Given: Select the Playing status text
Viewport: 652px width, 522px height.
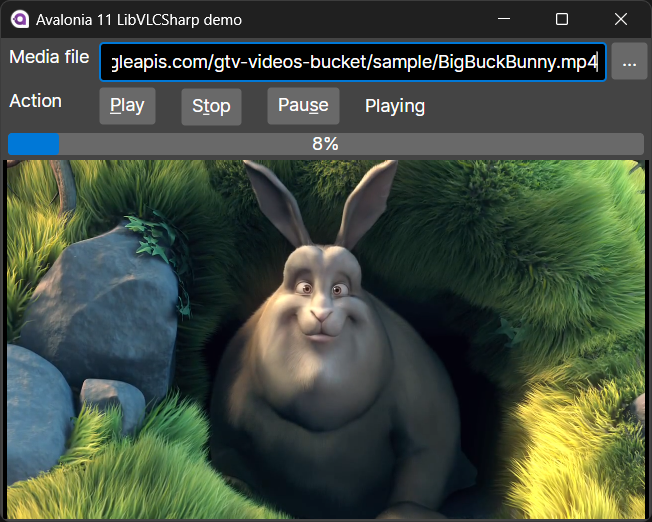Looking at the screenshot, I should (x=395, y=106).
